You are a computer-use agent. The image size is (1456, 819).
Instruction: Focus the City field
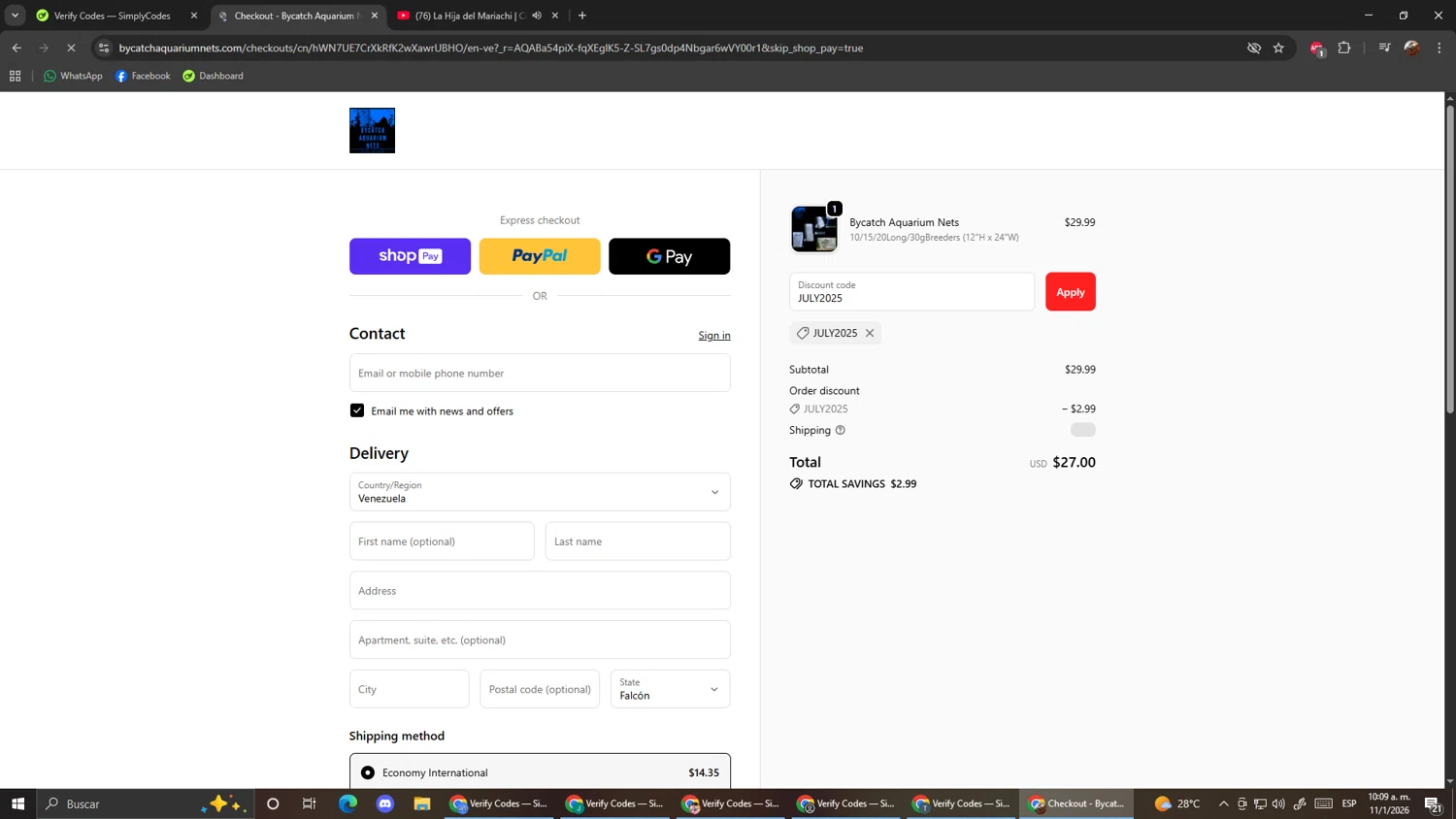(410, 689)
